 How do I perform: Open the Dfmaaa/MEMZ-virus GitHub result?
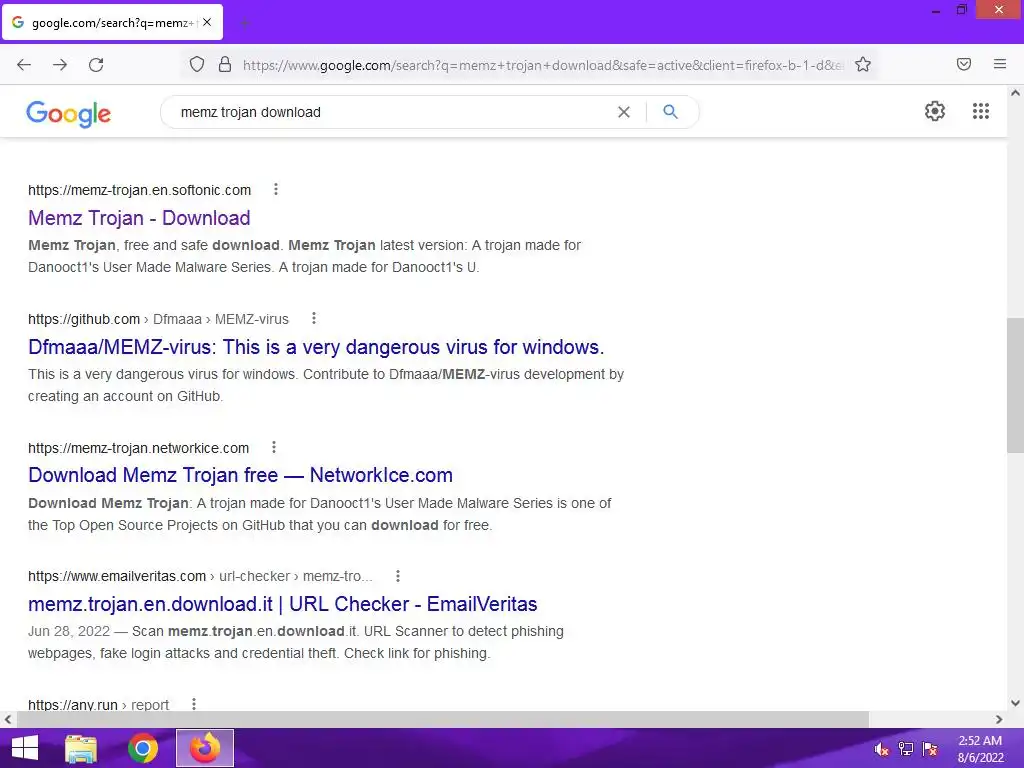click(316, 347)
